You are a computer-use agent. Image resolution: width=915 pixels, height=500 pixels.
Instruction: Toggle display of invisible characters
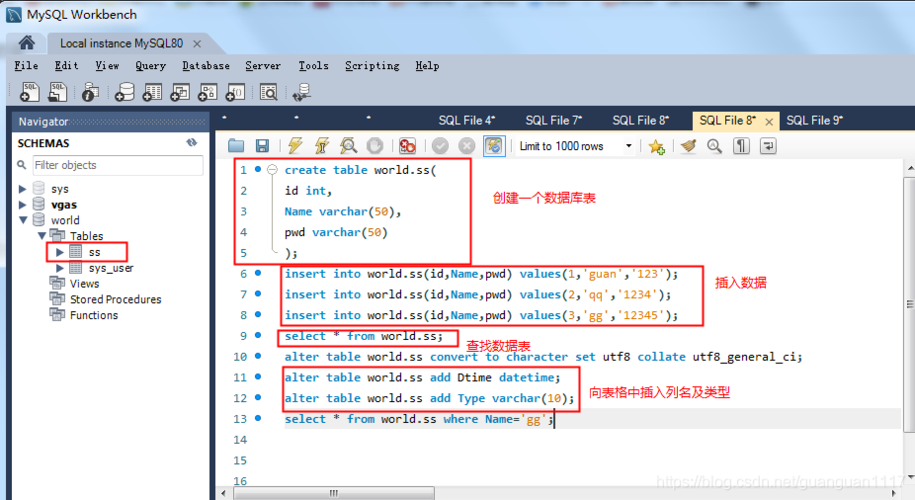click(x=741, y=146)
